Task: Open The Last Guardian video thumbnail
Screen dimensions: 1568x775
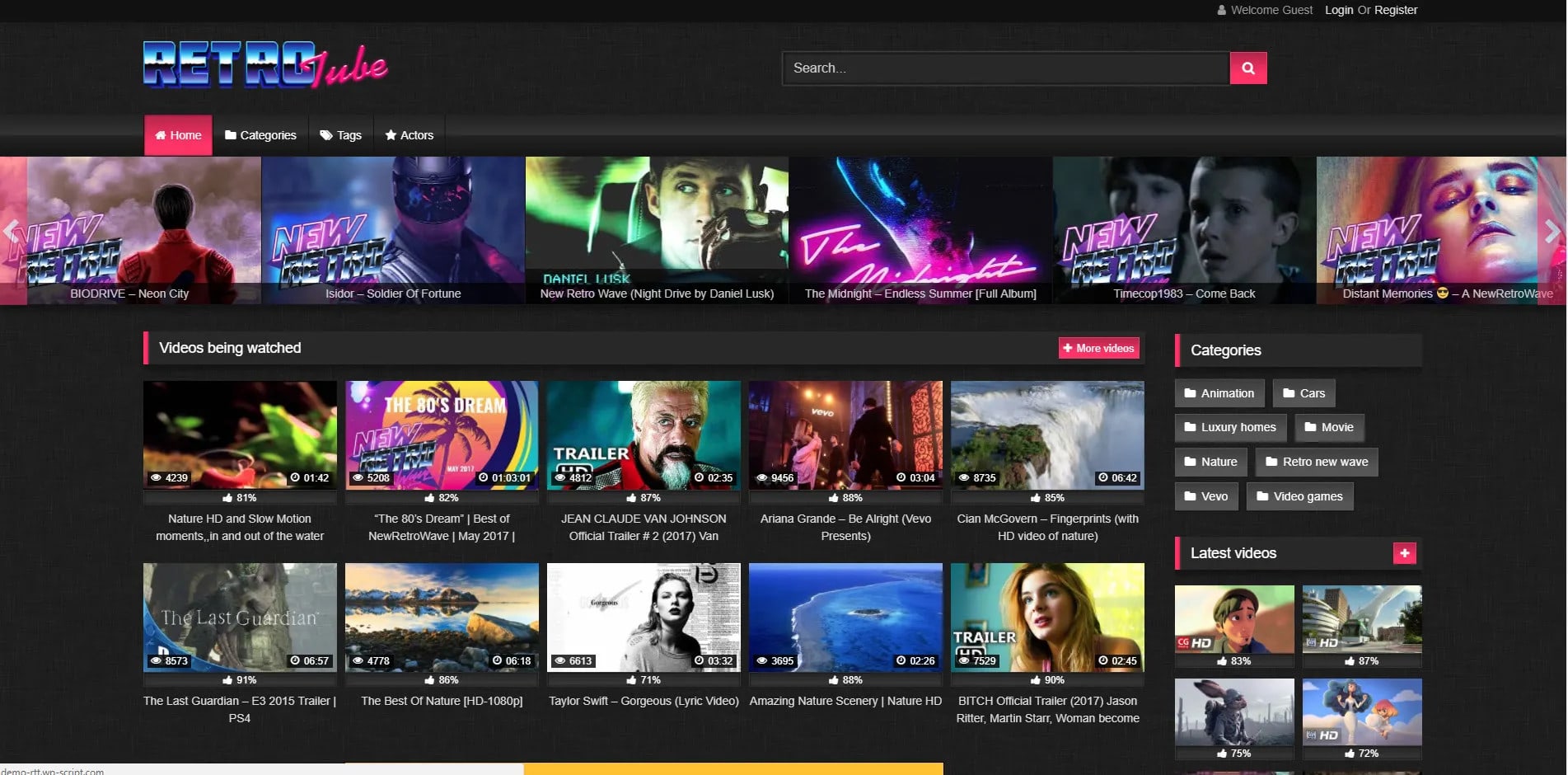Action: 240,618
